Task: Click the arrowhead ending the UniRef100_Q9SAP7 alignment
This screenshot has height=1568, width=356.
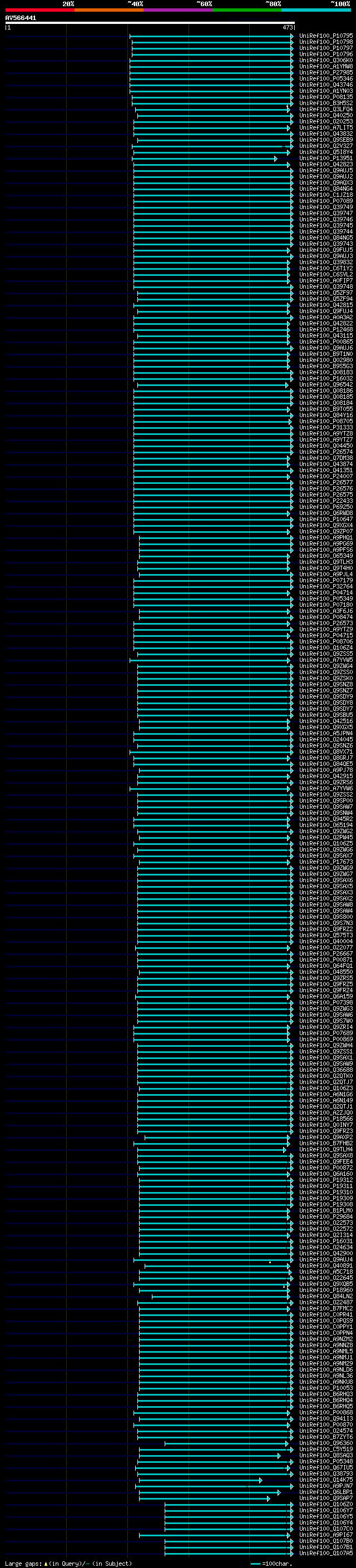Action: (x=268, y=1498)
